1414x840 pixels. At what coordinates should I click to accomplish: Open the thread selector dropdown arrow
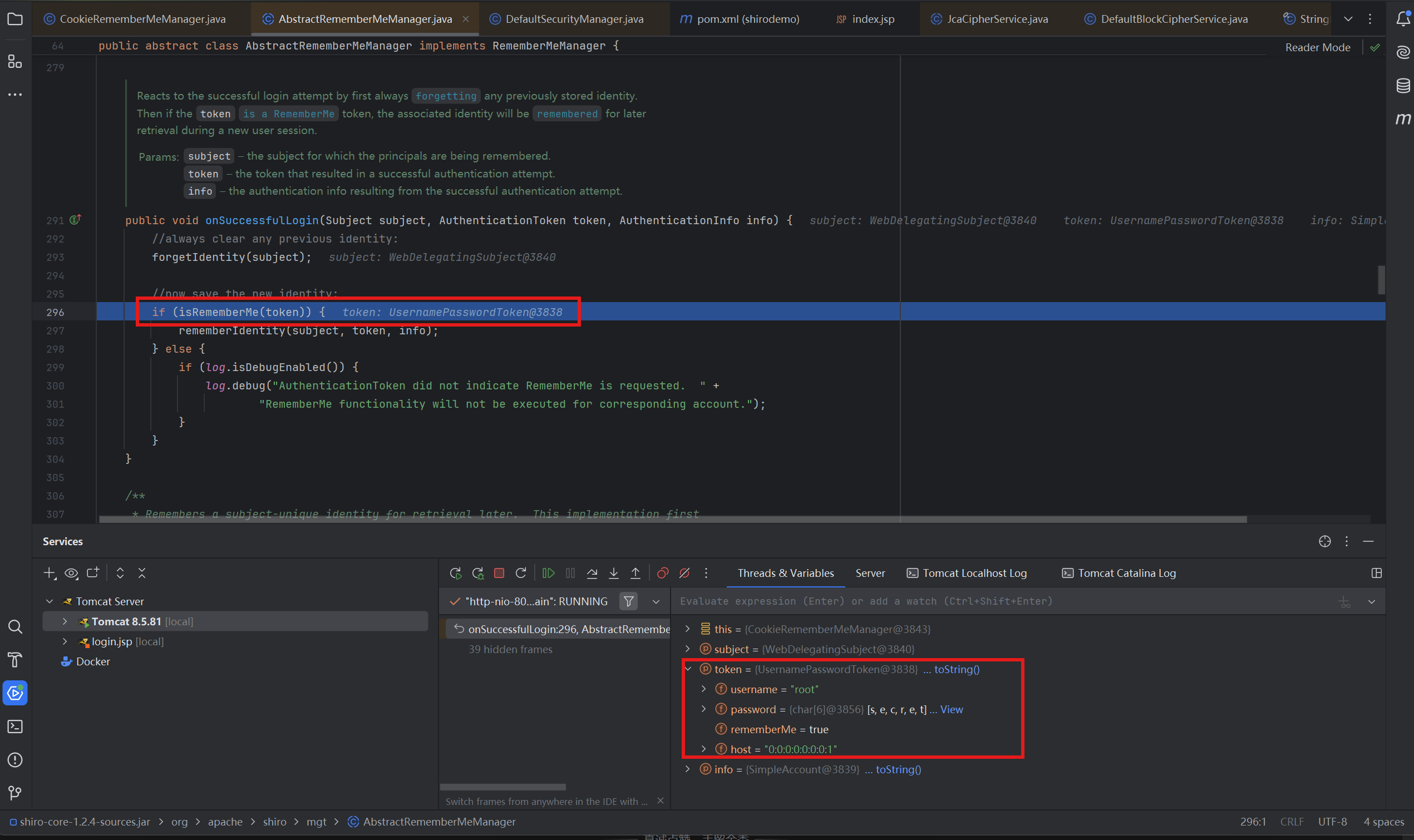(x=656, y=601)
